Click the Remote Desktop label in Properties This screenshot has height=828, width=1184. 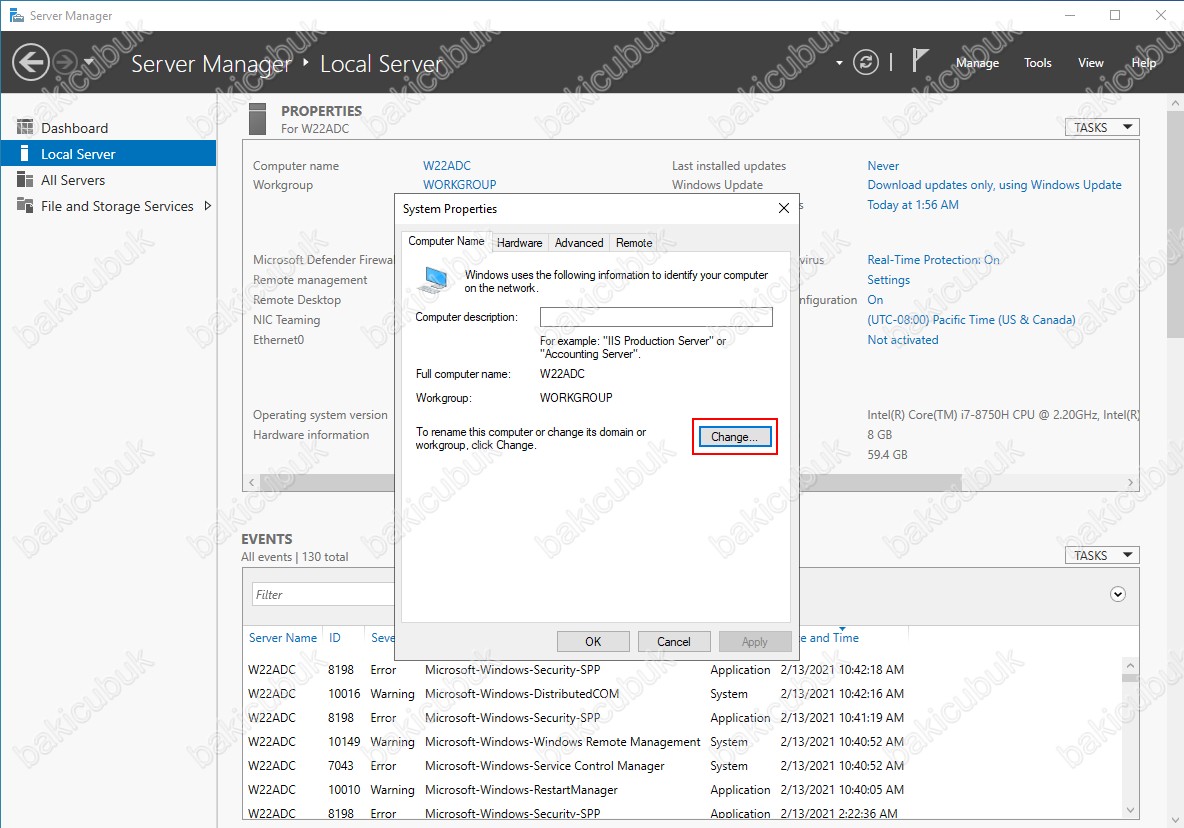click(297, 300)
